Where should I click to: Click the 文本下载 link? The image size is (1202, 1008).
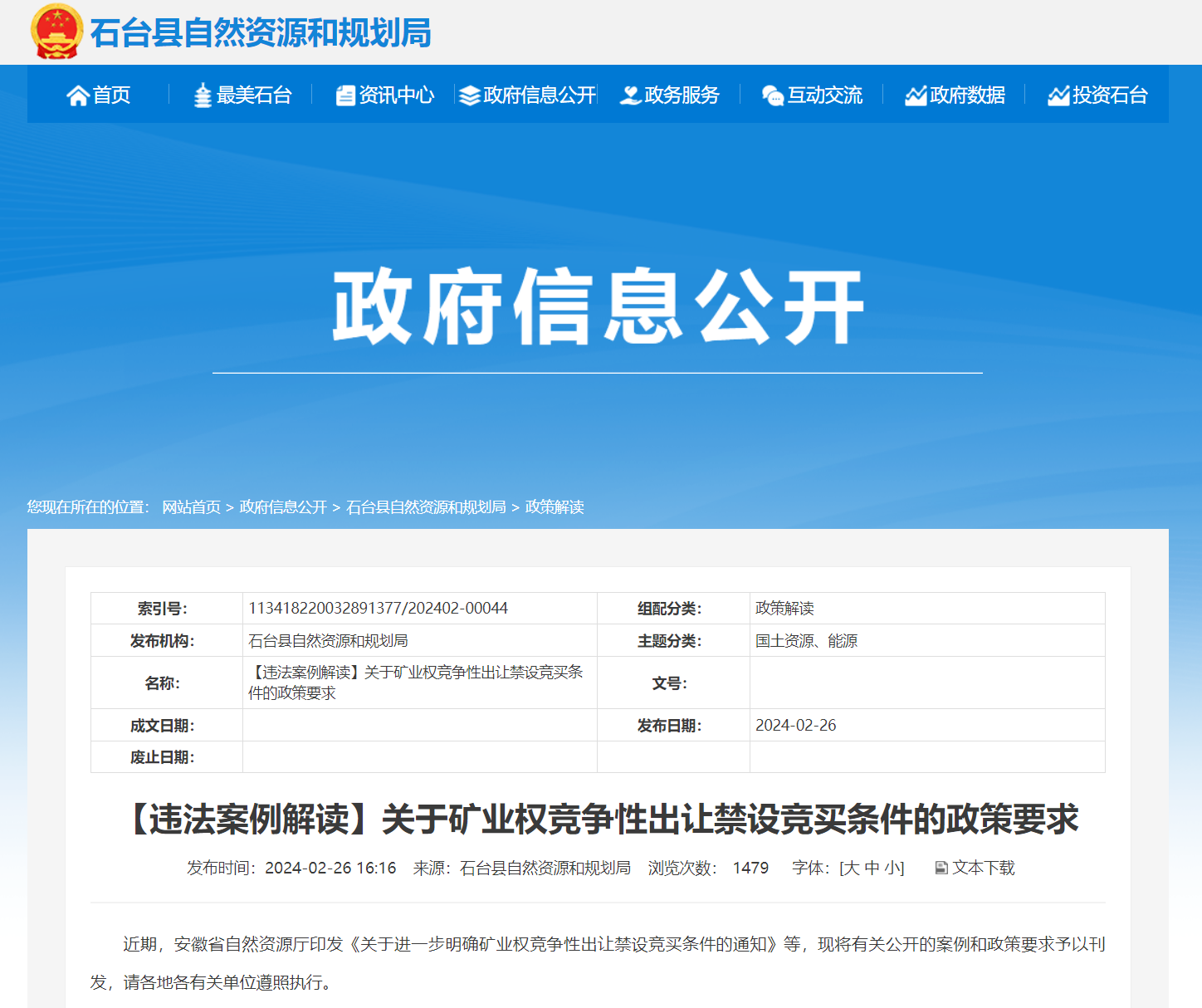click(984, 868)
